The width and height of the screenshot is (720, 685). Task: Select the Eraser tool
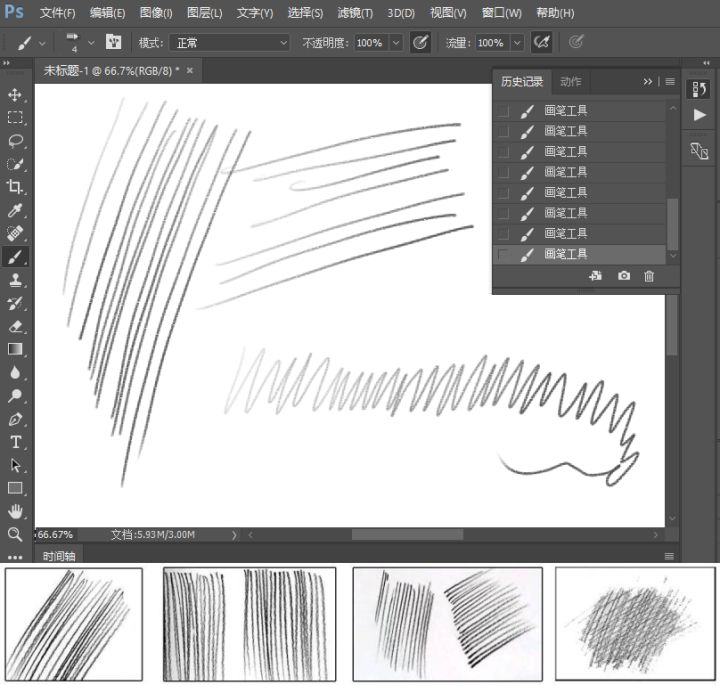click(x=15, y=326)
